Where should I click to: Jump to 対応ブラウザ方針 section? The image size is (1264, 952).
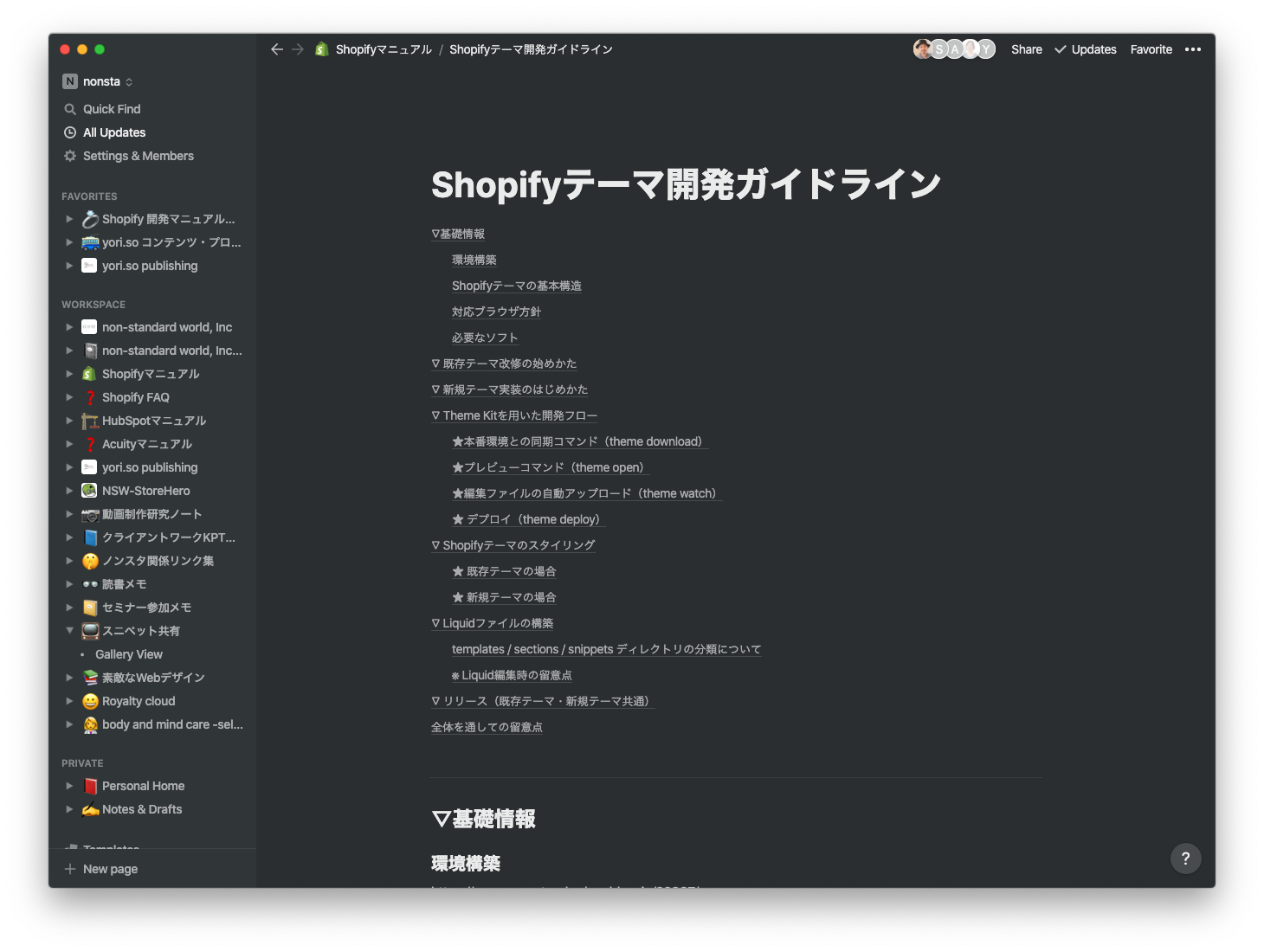tap(496, 312)
